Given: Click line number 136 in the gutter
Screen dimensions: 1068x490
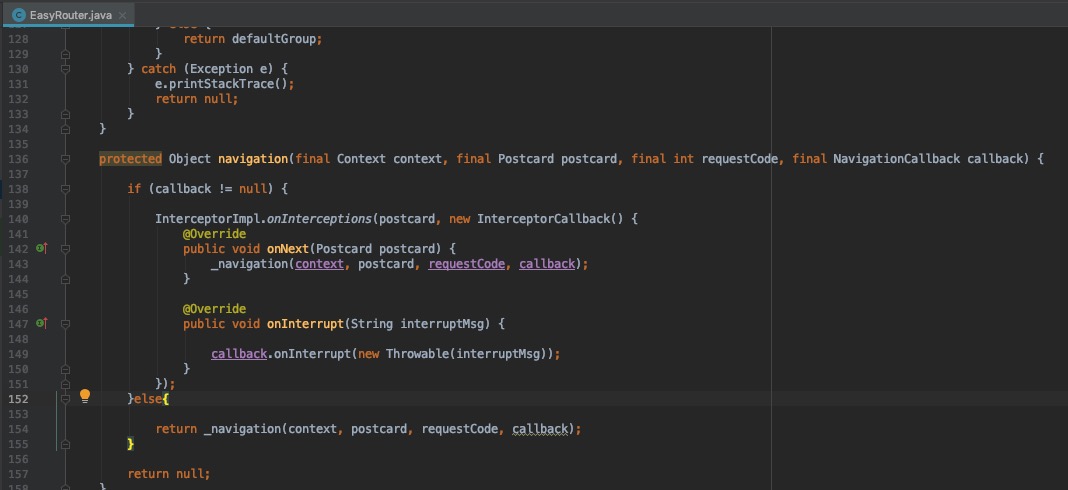Looking at the screenshot, I should 18,159.
